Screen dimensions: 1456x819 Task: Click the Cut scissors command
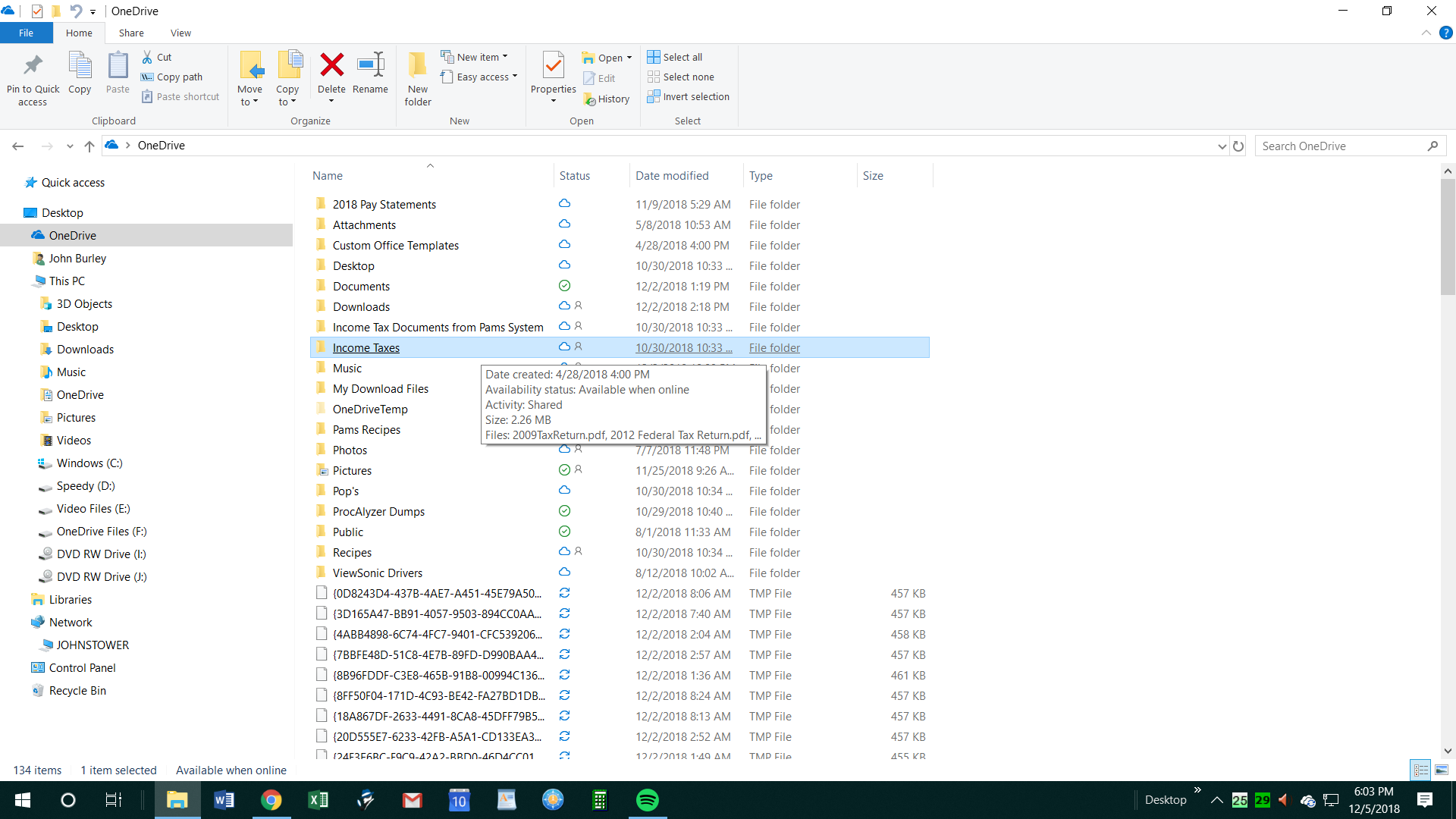[x=157, y=57]
